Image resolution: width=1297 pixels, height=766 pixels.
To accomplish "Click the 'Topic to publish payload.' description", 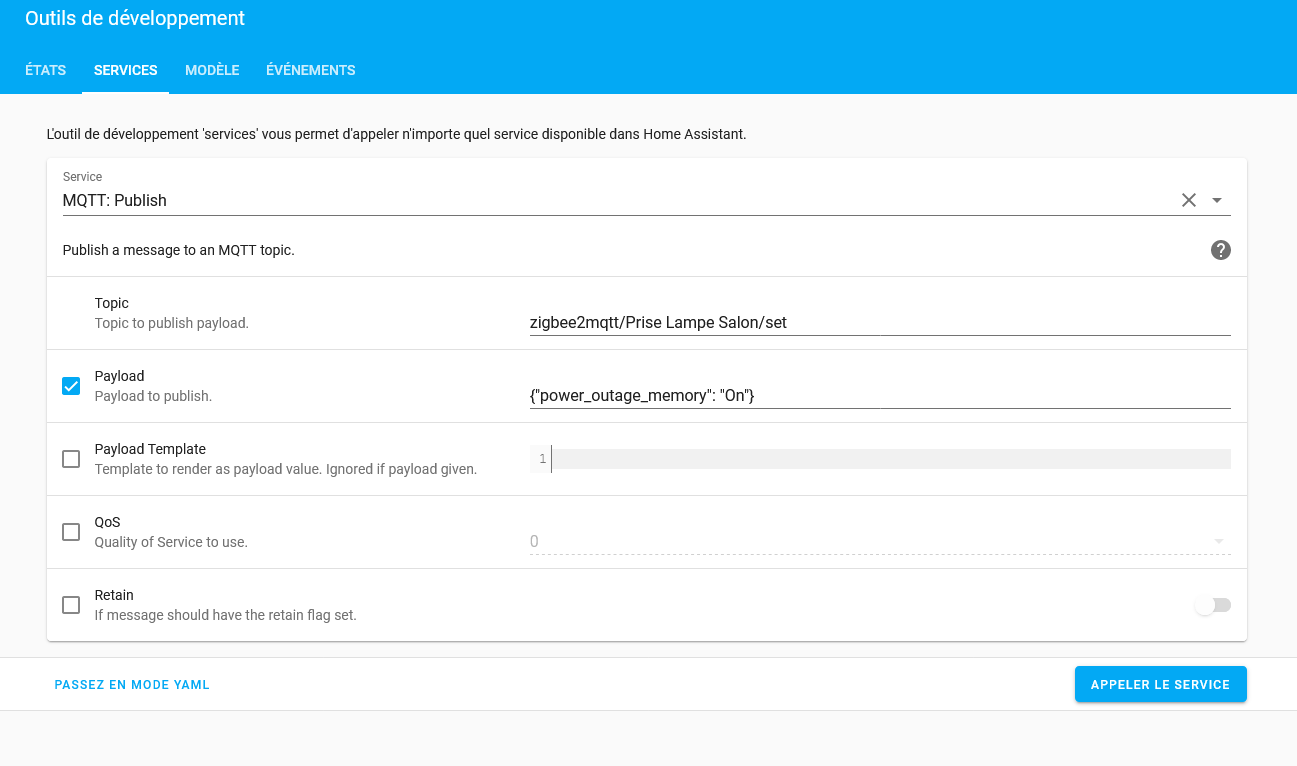I will tap(172, 323).
